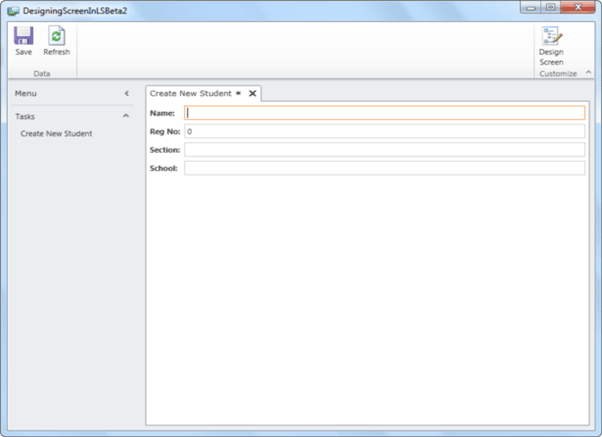This screenshot has height=437, width=602.
Task: Focus the Name input field
Action: point(385,113)
